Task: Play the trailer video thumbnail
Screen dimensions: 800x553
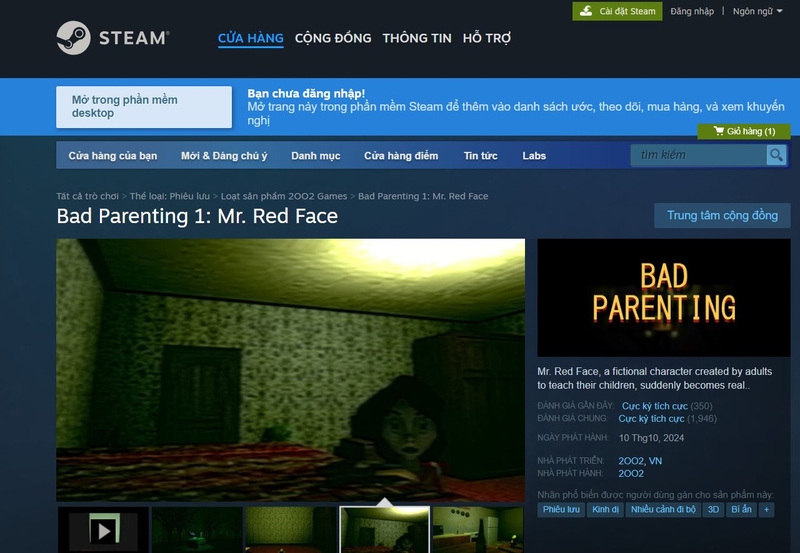Action: tap(104, 530)
